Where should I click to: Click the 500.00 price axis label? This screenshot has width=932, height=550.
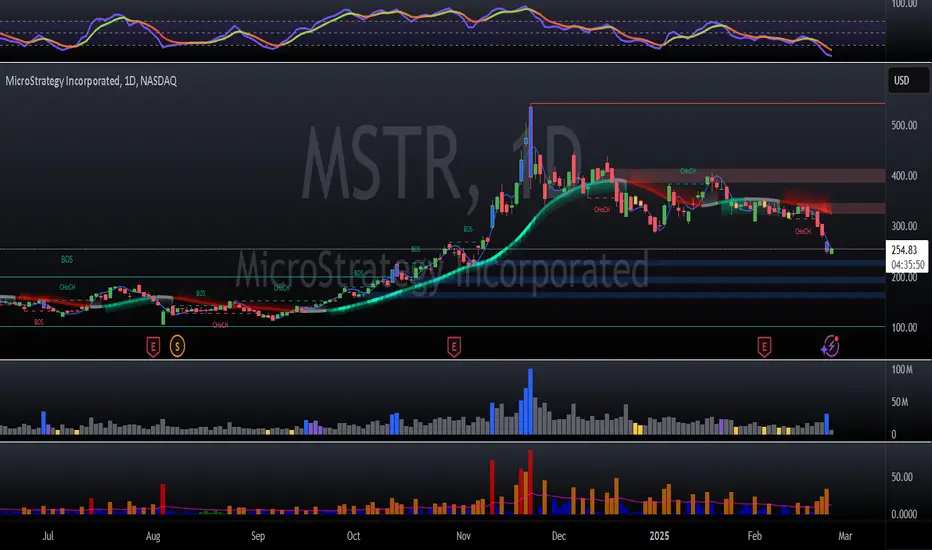[904, 125]
